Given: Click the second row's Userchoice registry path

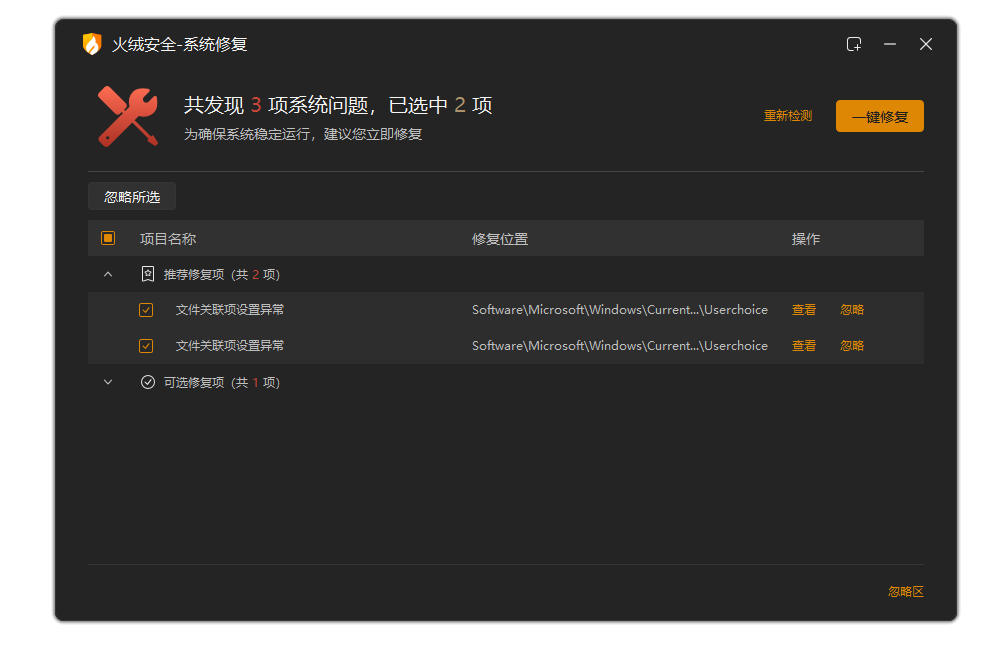Looking at the screenshot, I should pyautogui.click(x=620, y=346).
